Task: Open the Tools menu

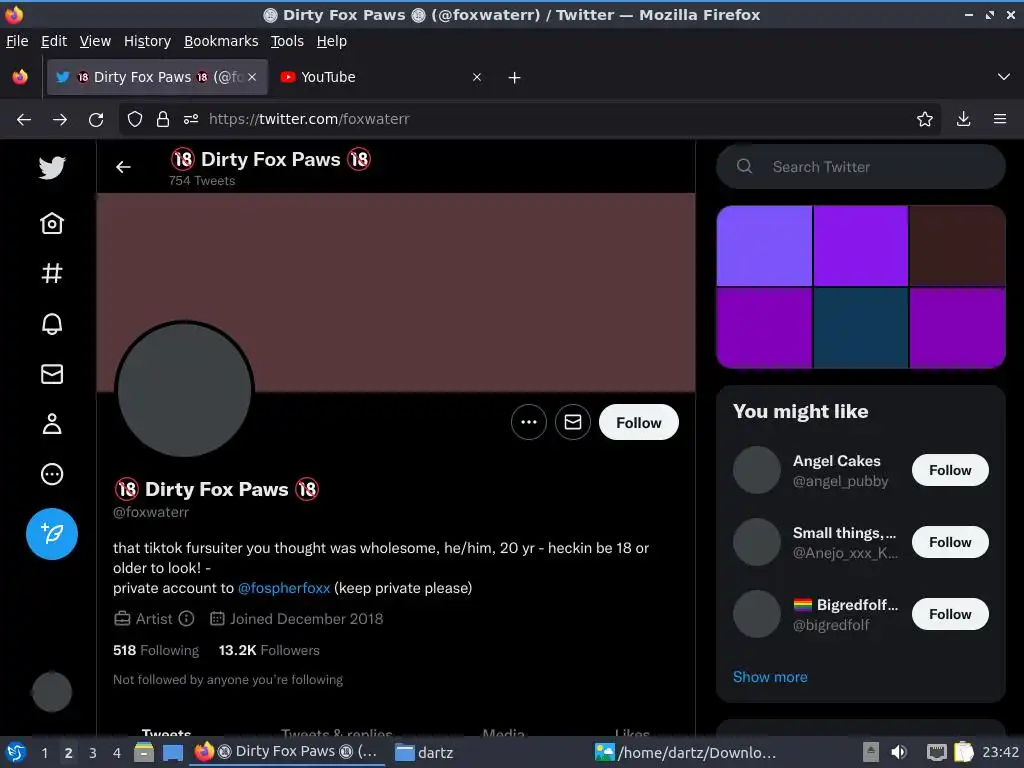Action: coord(287,41)
